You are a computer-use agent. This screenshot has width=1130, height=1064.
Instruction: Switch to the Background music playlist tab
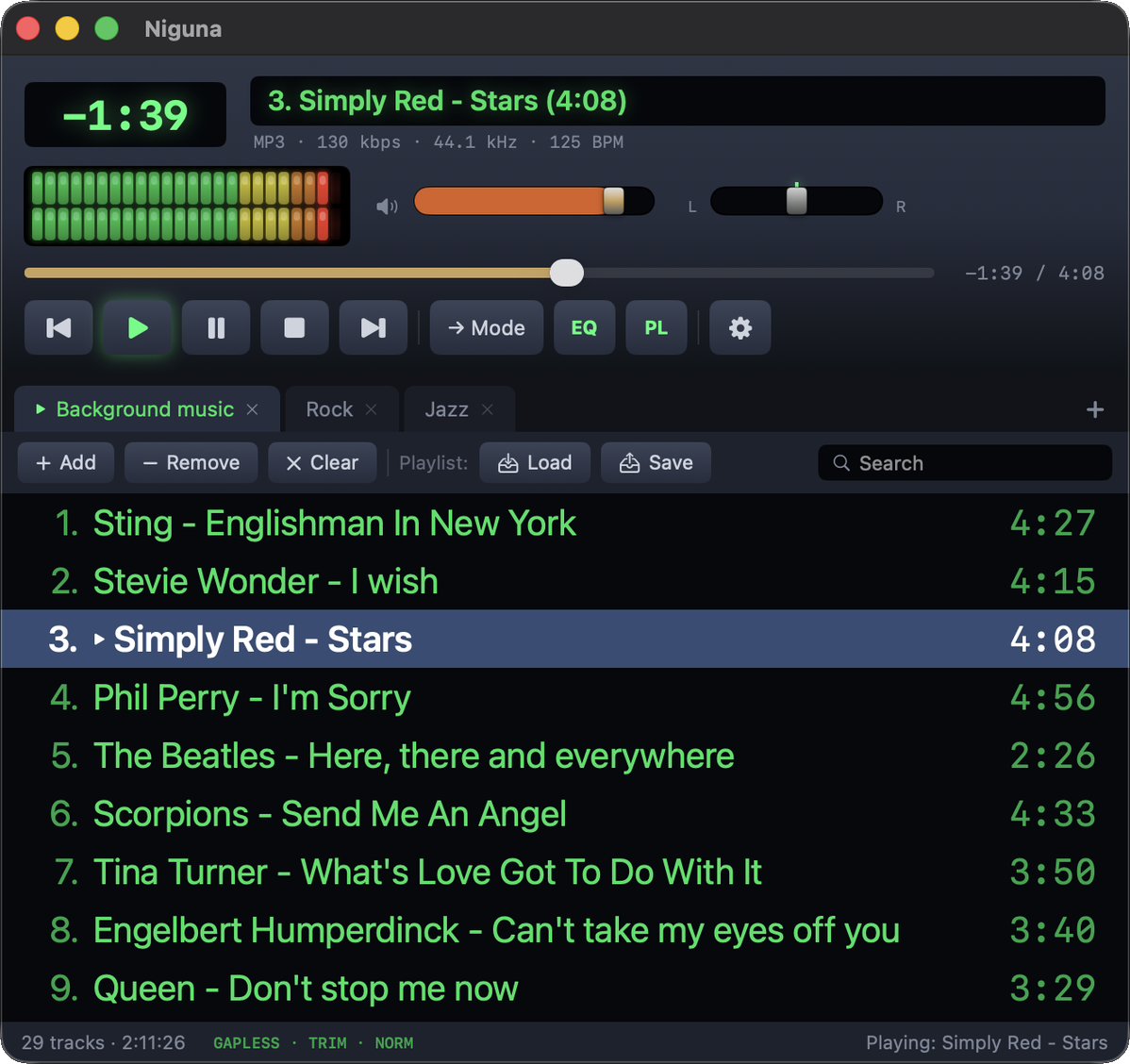click(145, 409)
